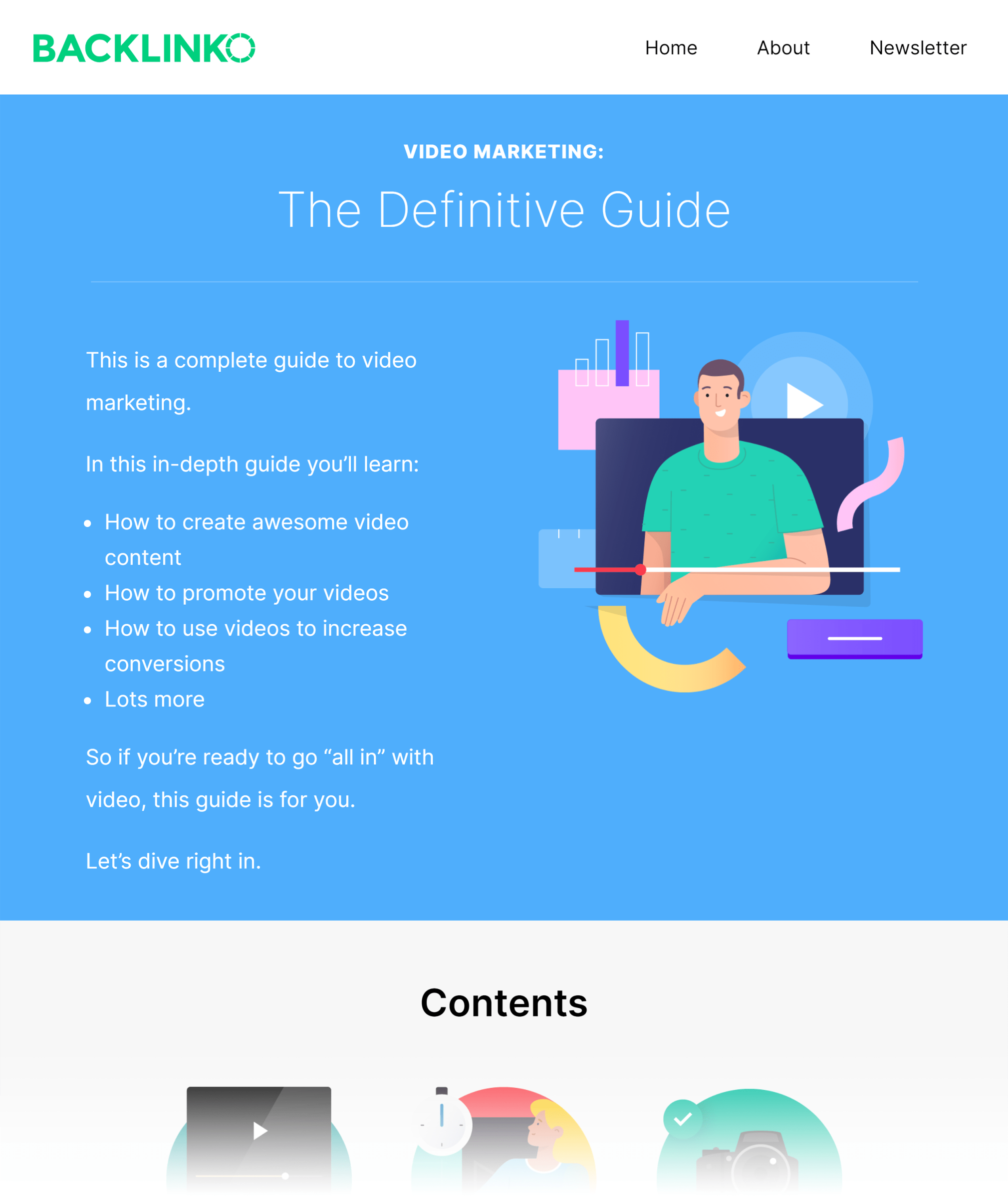The image size is (1008, 1197).
Task: Click the About navigation link
Action: (x=783, y=47)
